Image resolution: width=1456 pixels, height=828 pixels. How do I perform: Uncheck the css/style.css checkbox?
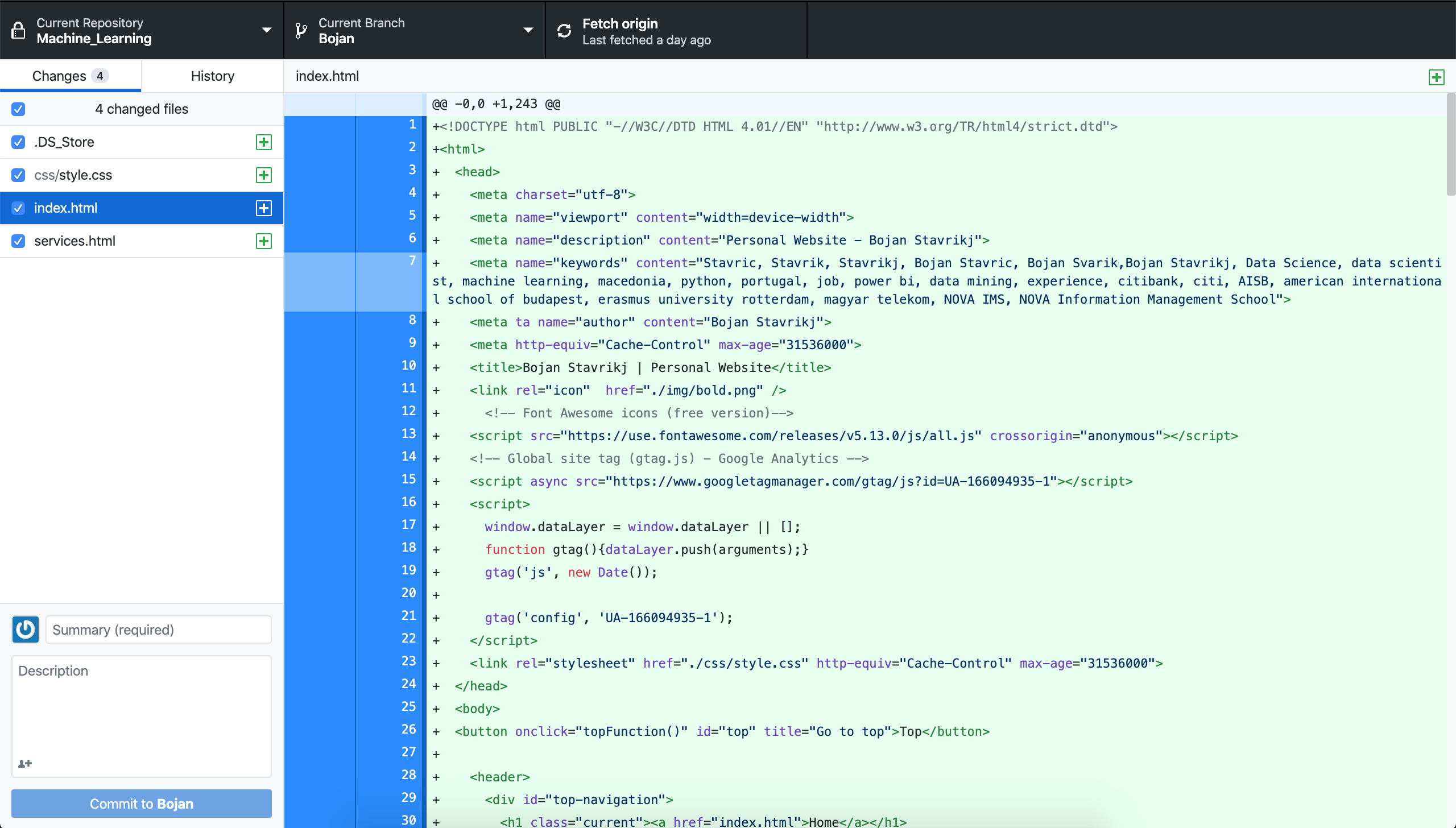click(18, 175)
